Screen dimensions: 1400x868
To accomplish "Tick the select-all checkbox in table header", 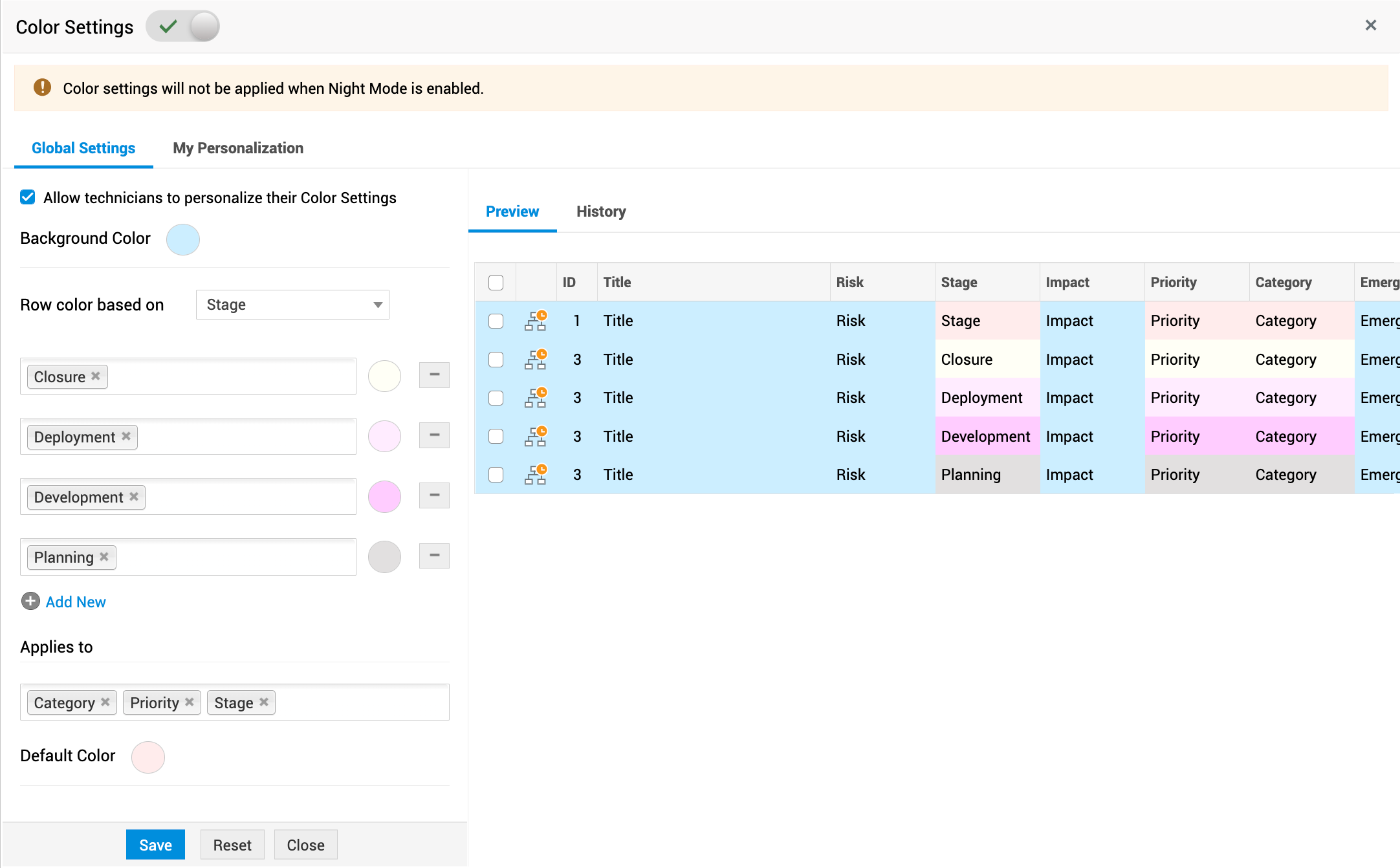I will [496, 283].
